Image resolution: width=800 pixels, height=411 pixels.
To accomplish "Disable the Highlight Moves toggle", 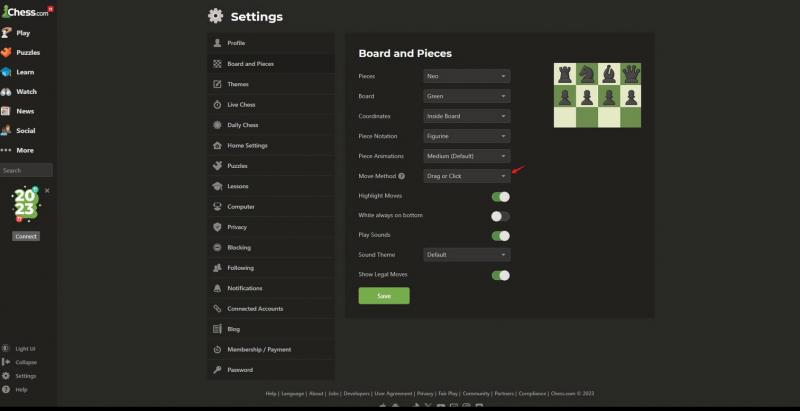I will pos(500,196).
